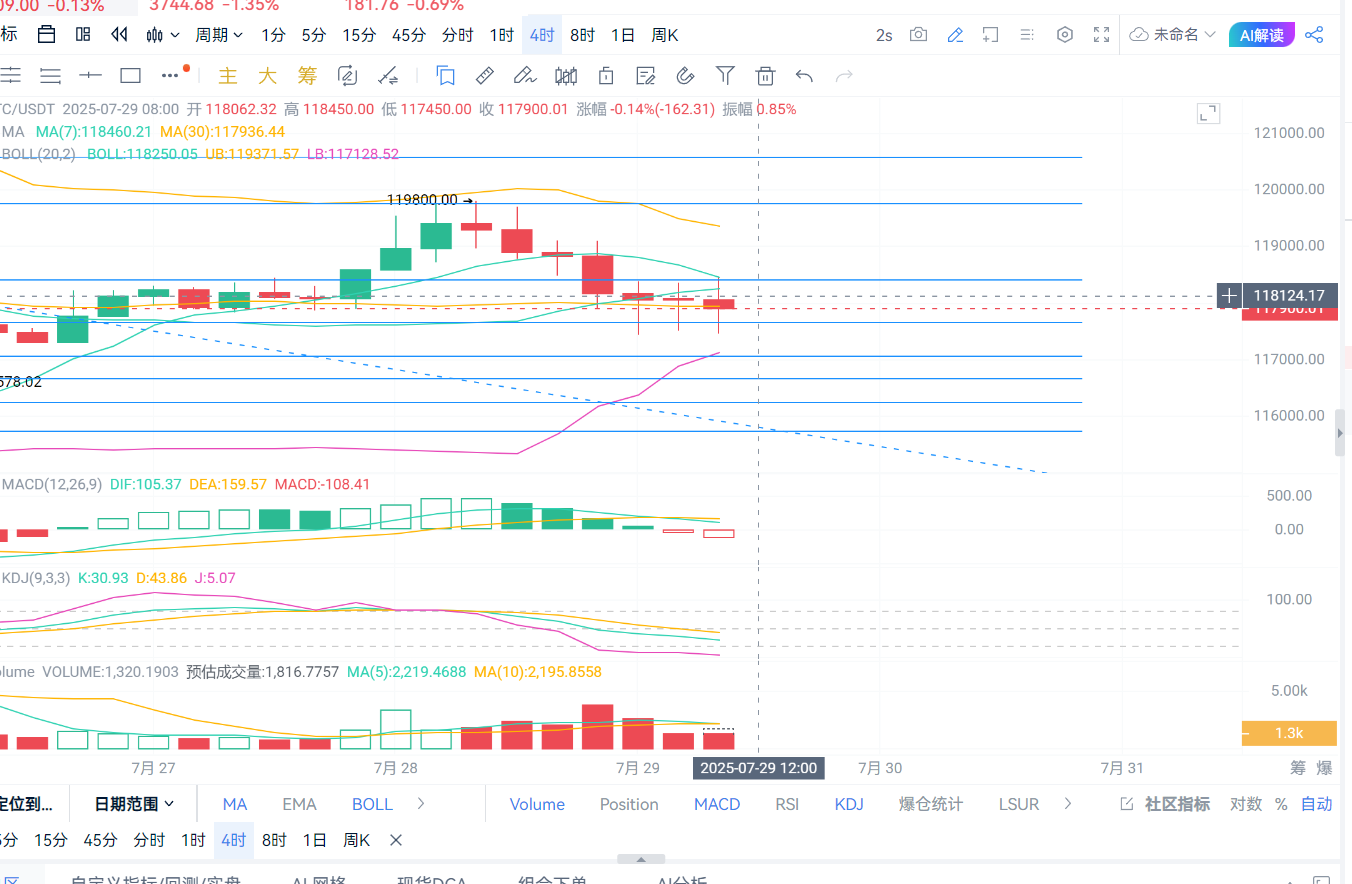Open 社区指标 community indicators
Image resolution: width=1352 pixels, height=884 pixels.
point(1166,804)
